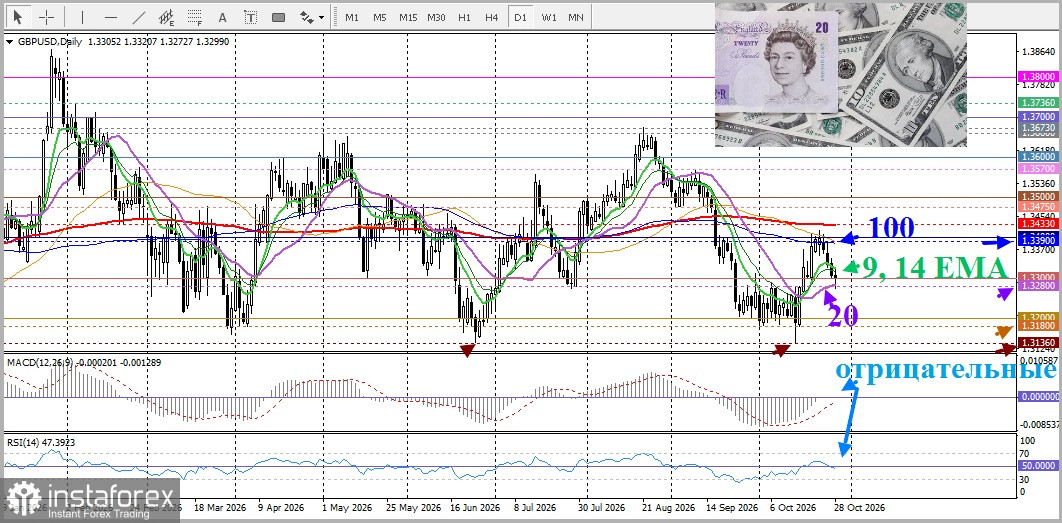Expand the GBPUSD,Daily chart title triangle

(x=9, y=42)
